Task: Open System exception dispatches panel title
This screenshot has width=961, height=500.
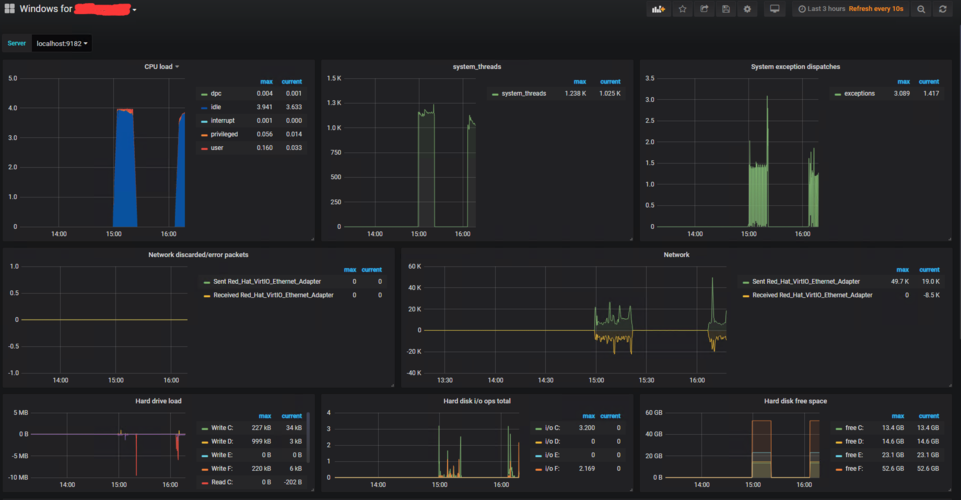Action: (x=795, y=67)
